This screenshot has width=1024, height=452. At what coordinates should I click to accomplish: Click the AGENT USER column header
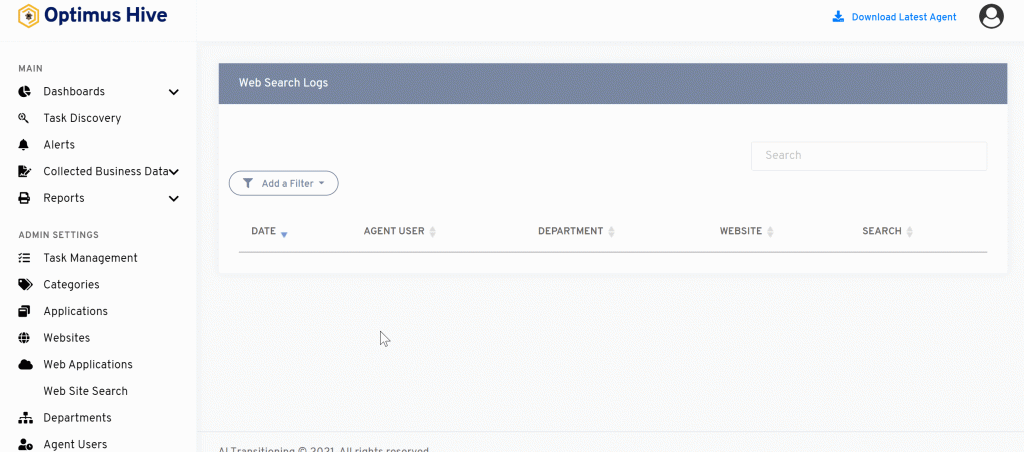(394, 231)
